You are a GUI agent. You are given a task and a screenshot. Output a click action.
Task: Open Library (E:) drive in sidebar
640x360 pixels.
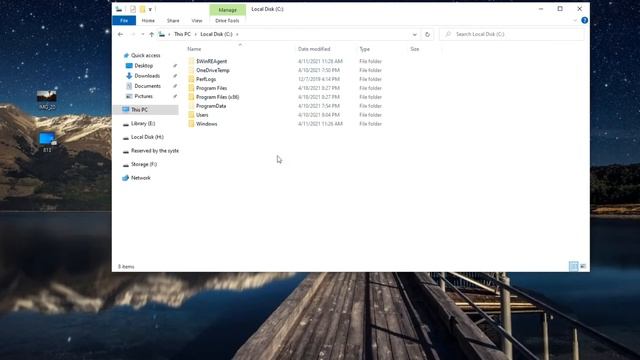(x=143, y=123)
